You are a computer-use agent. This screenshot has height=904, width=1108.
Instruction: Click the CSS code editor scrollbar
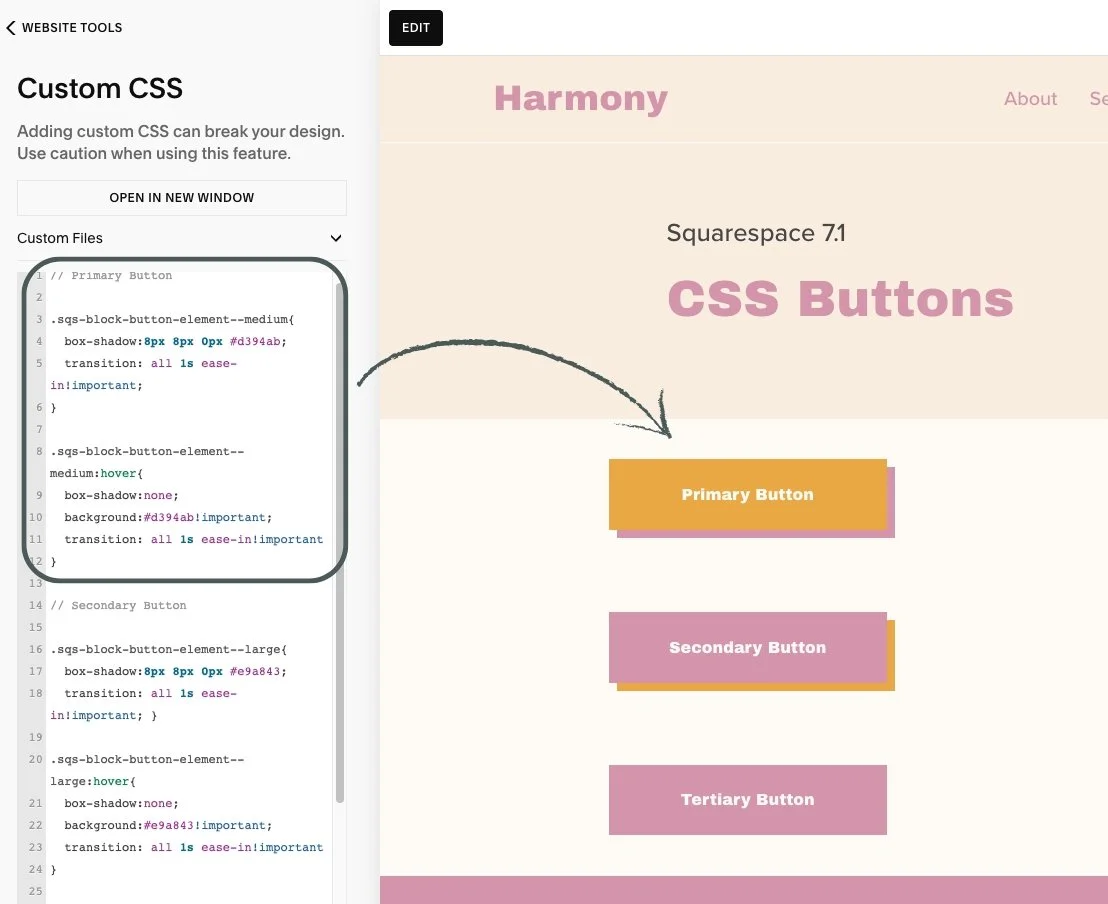[340, 544]
